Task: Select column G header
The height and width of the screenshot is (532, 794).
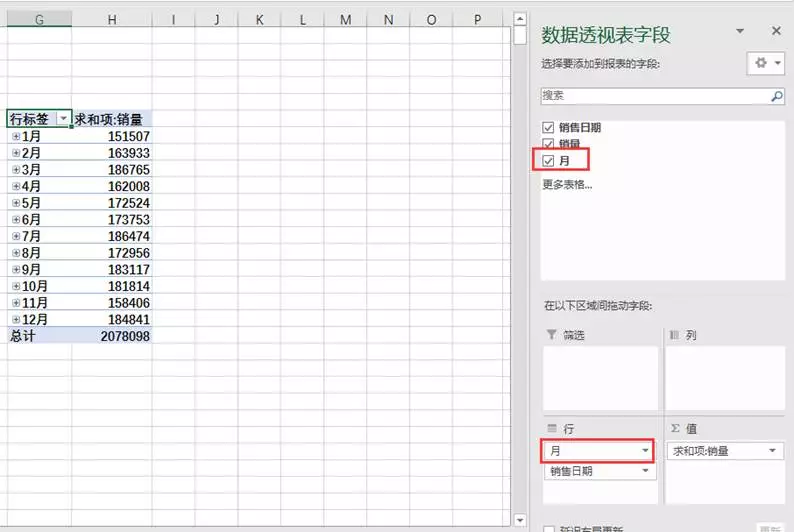Action: pos(39,19)
